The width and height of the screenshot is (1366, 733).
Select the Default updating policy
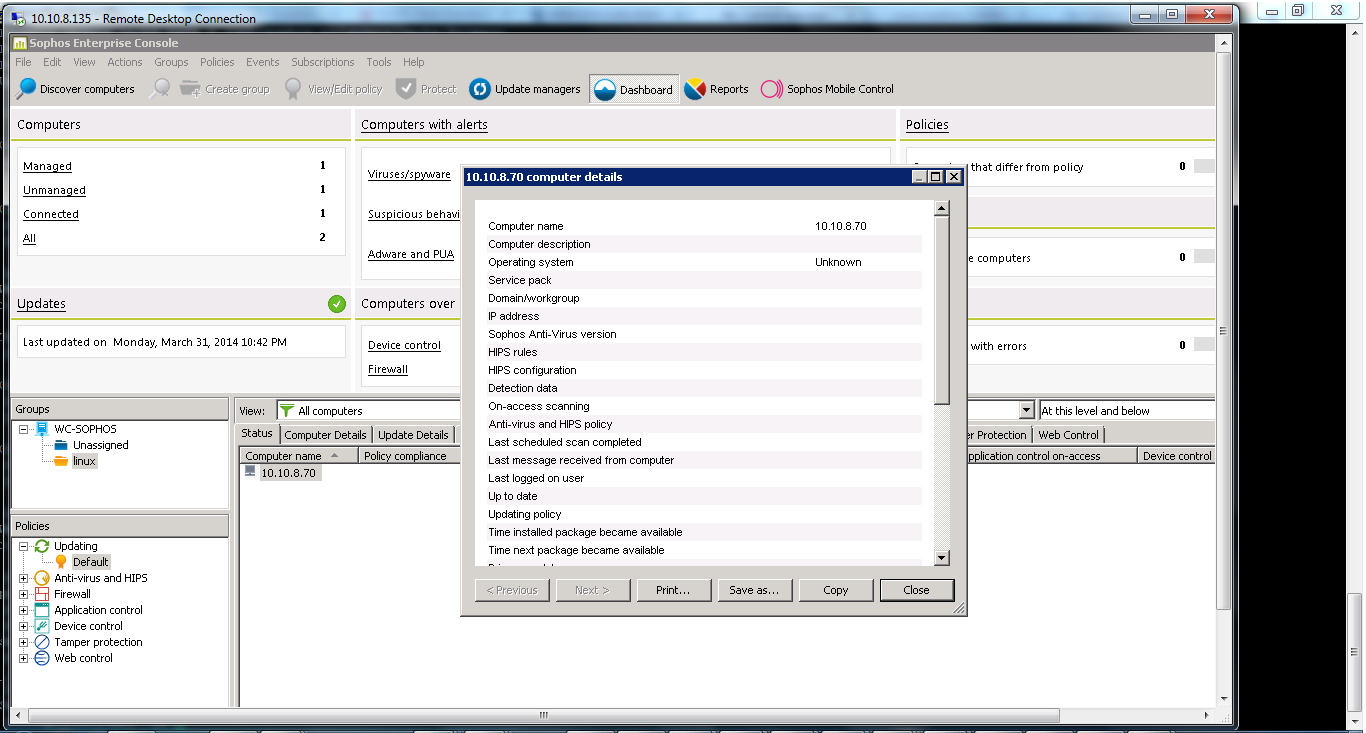point(91,562)
